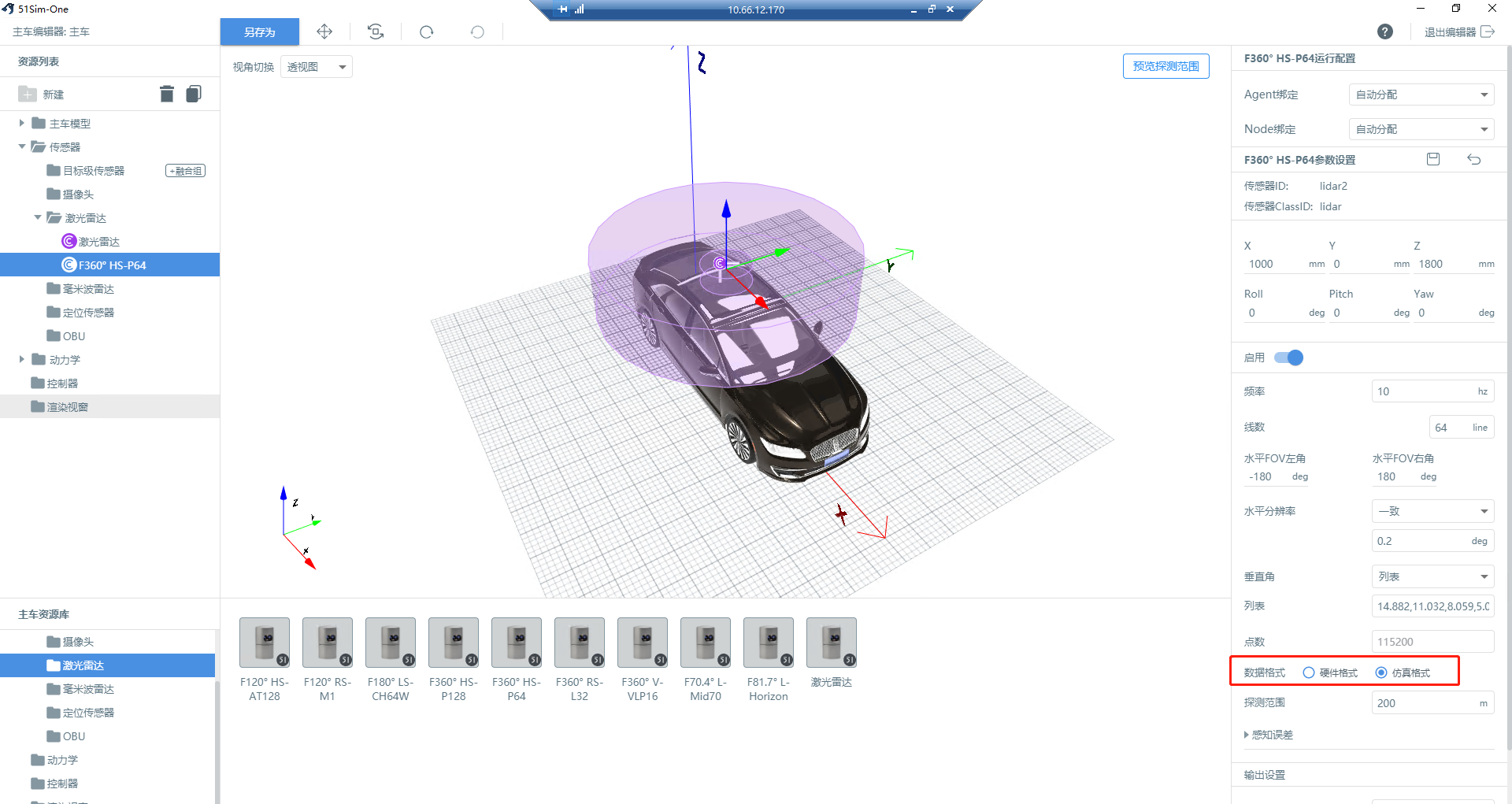The height and width of the screenshot is (804, 1512).
Task: Delete the selected resource with the trash icon
Action: pyautogui.click(x=167, y=94)
